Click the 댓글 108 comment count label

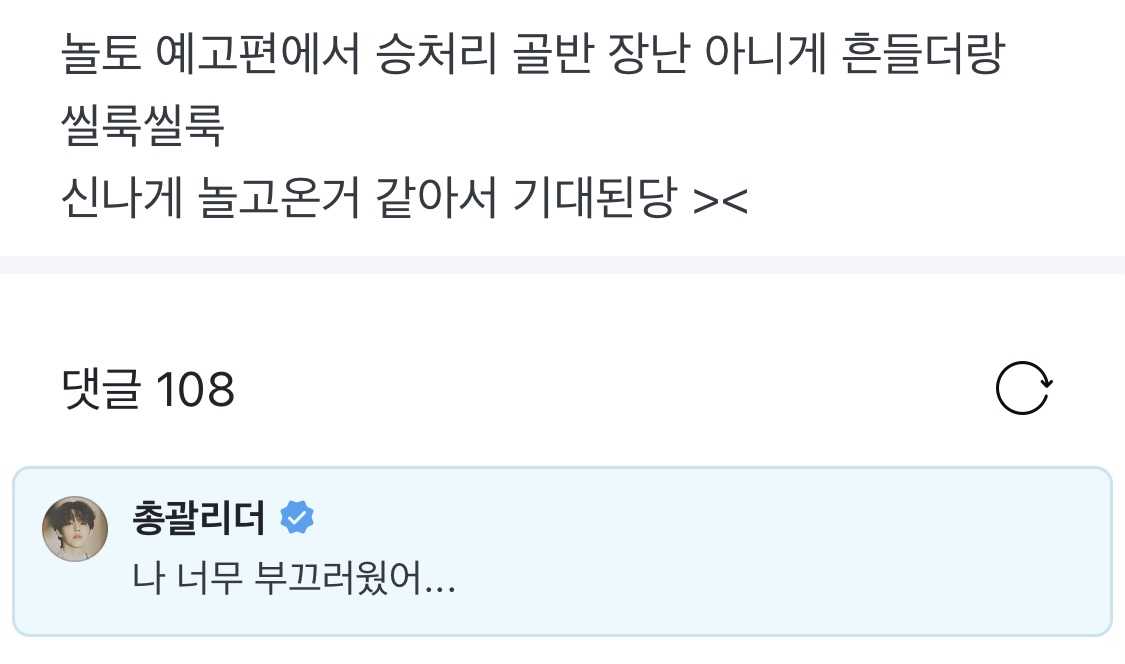pos(146,390)
